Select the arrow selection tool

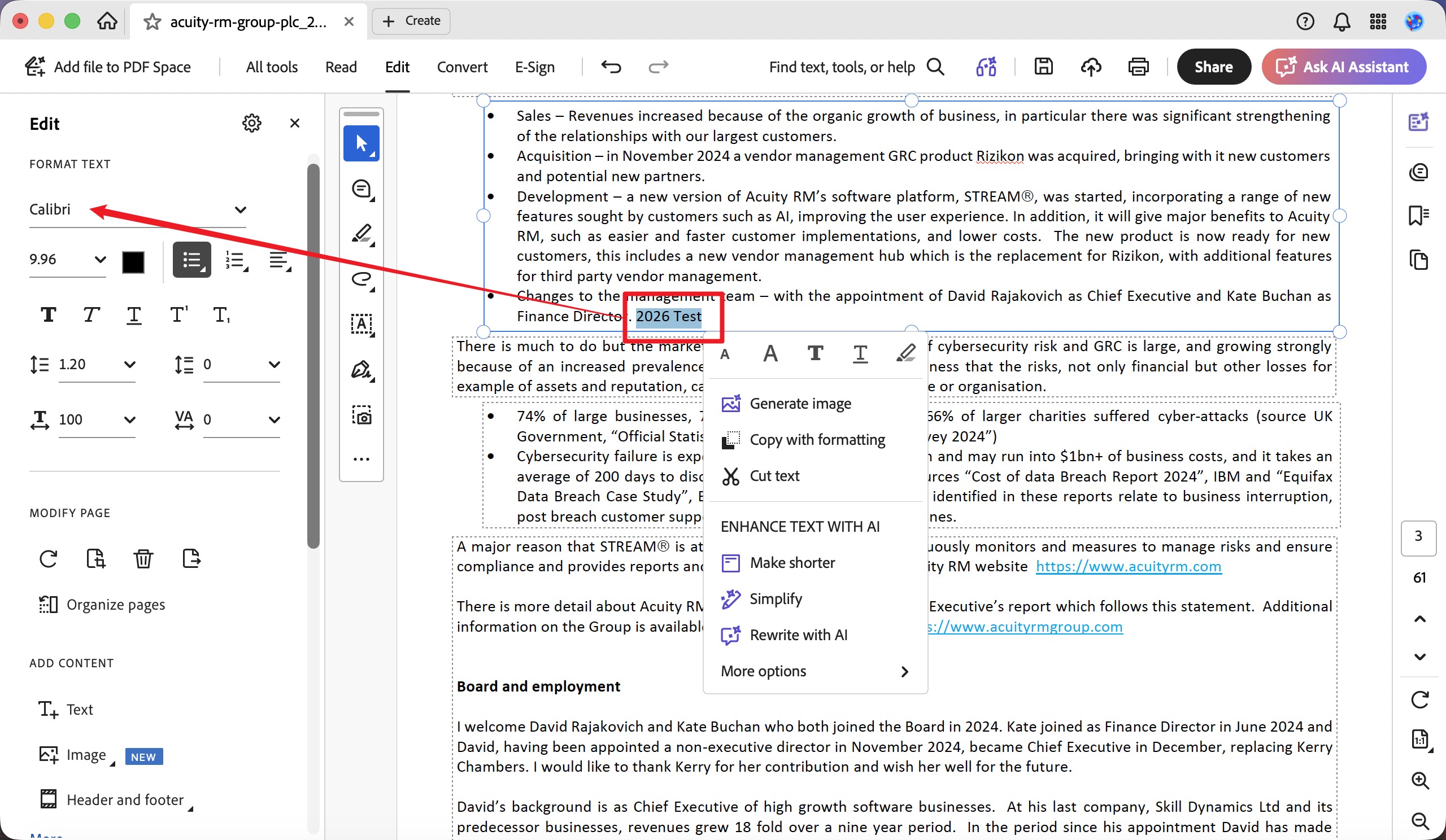pos(361,143)
